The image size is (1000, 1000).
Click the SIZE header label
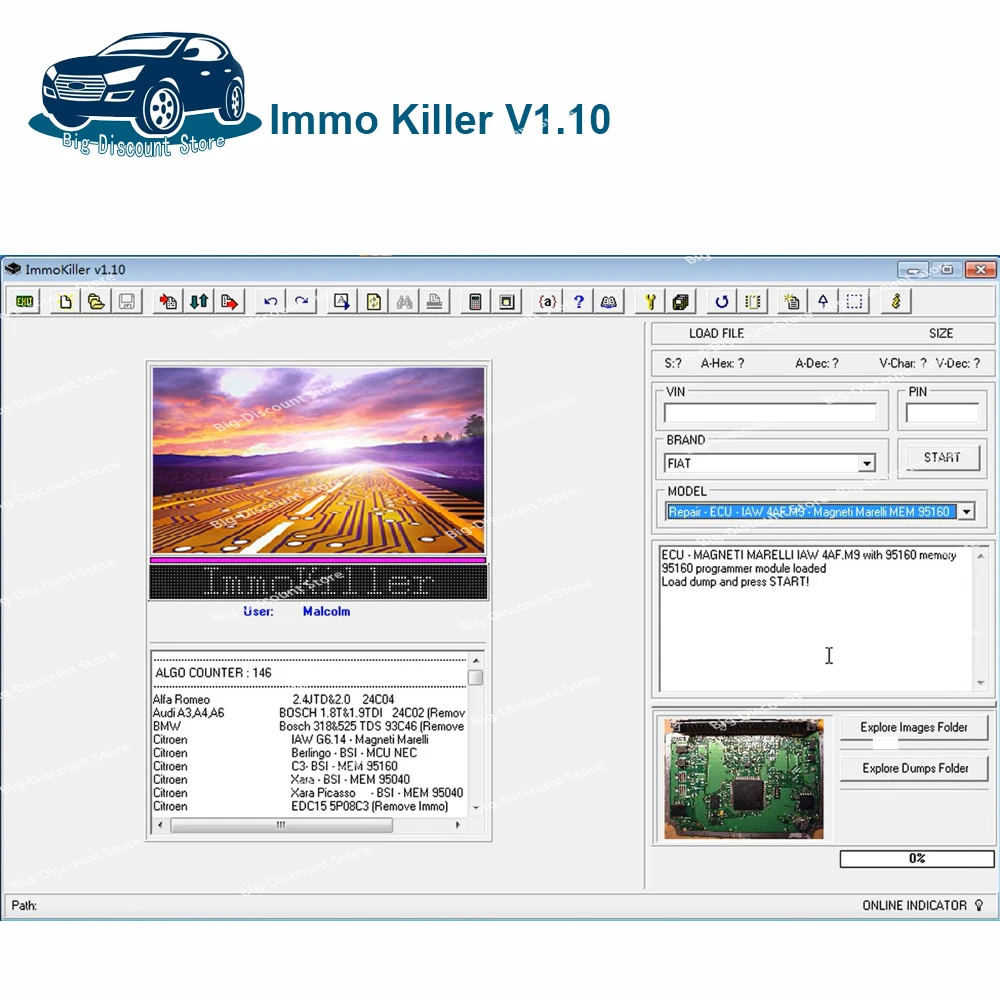tap(941, 334)
